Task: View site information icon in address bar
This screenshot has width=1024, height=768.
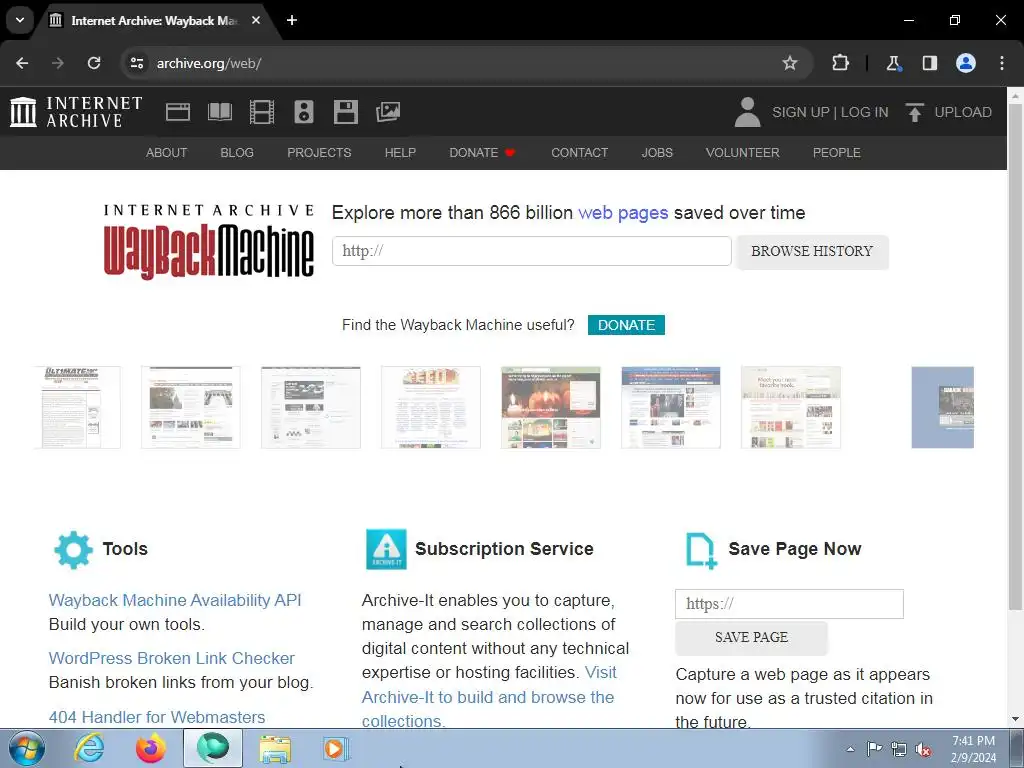Action: (136, 63)
